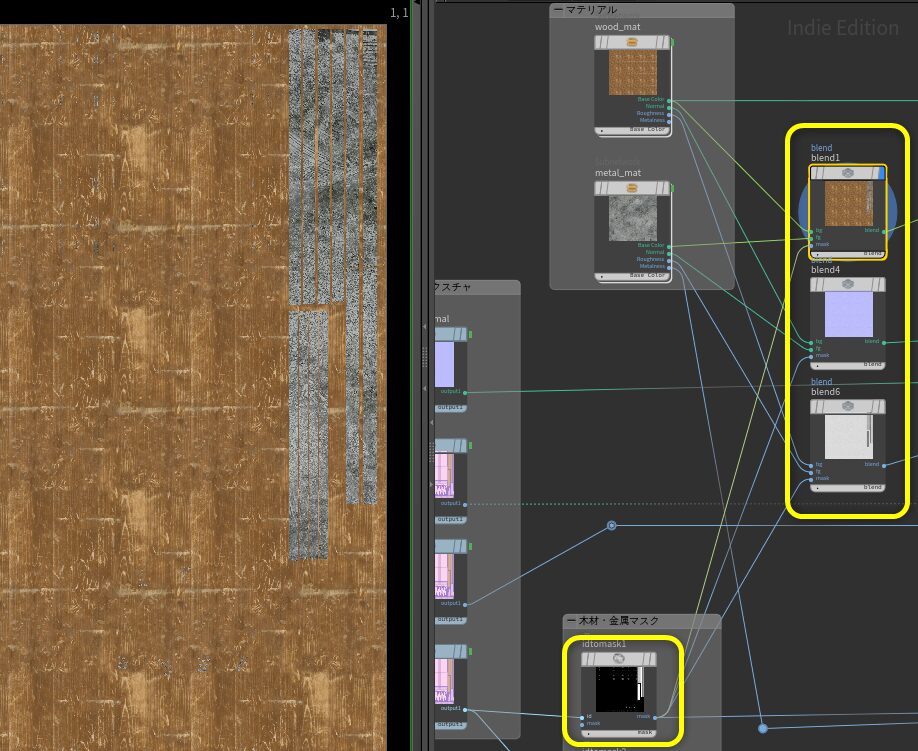Collapse the 木材・金属マスク network box
Image resolution: width=918 pixels, height=751 pixels.
(571, 621)
